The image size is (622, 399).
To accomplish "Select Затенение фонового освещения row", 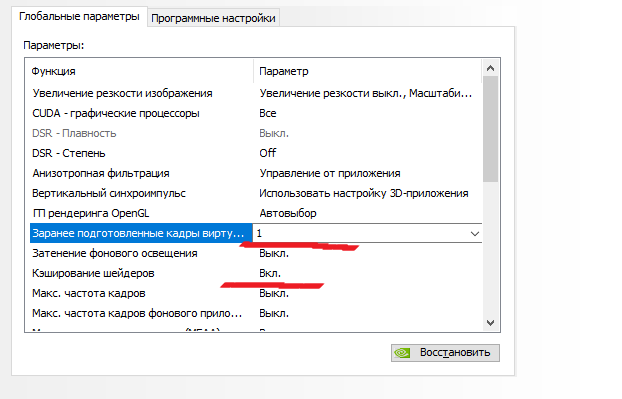I will pyautogui.click(x=256, y=253).
